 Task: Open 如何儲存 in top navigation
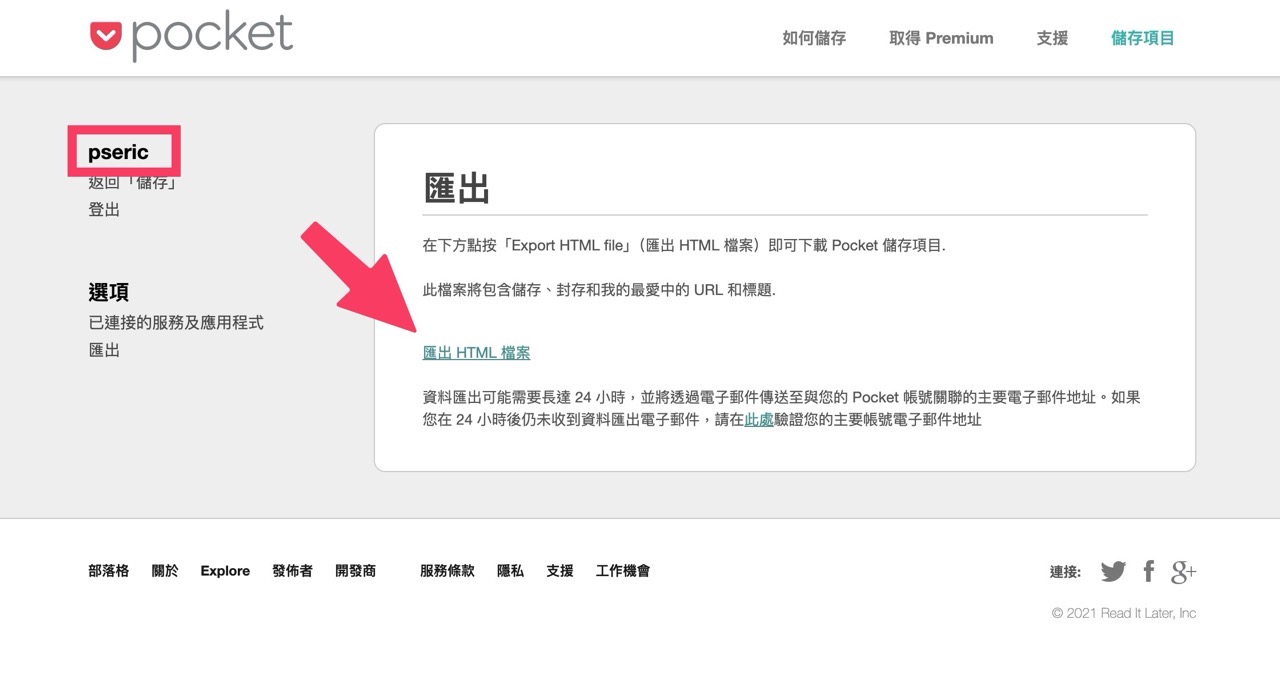tap(814, 38)
